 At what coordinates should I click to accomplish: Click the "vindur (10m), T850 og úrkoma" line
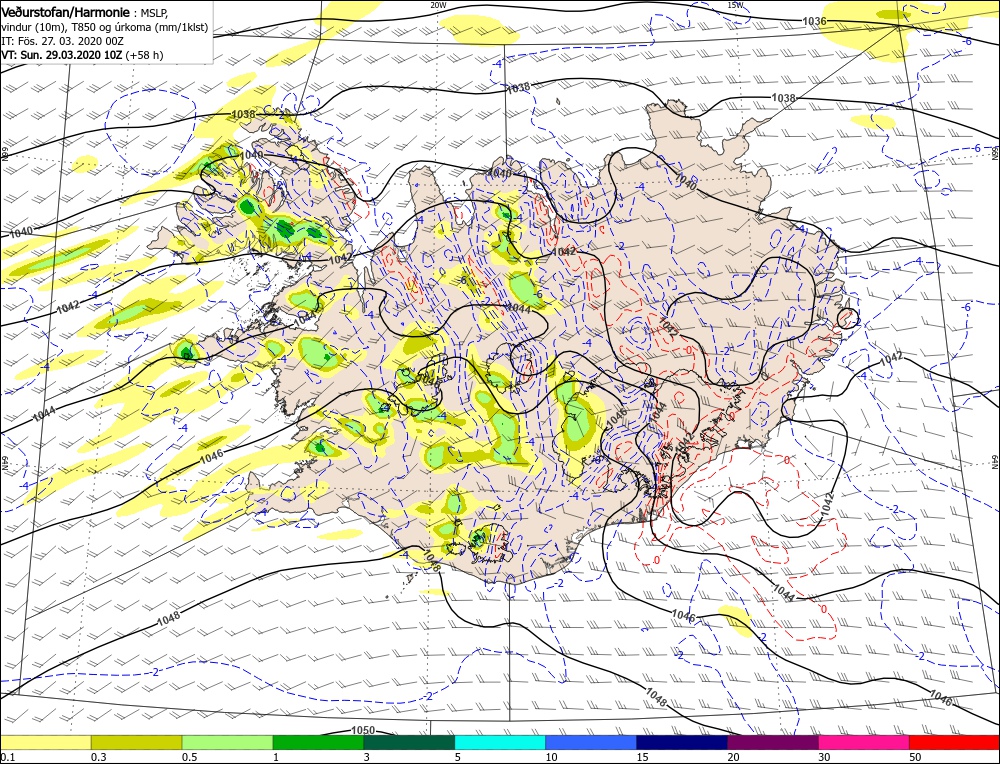tap(105, 27)
